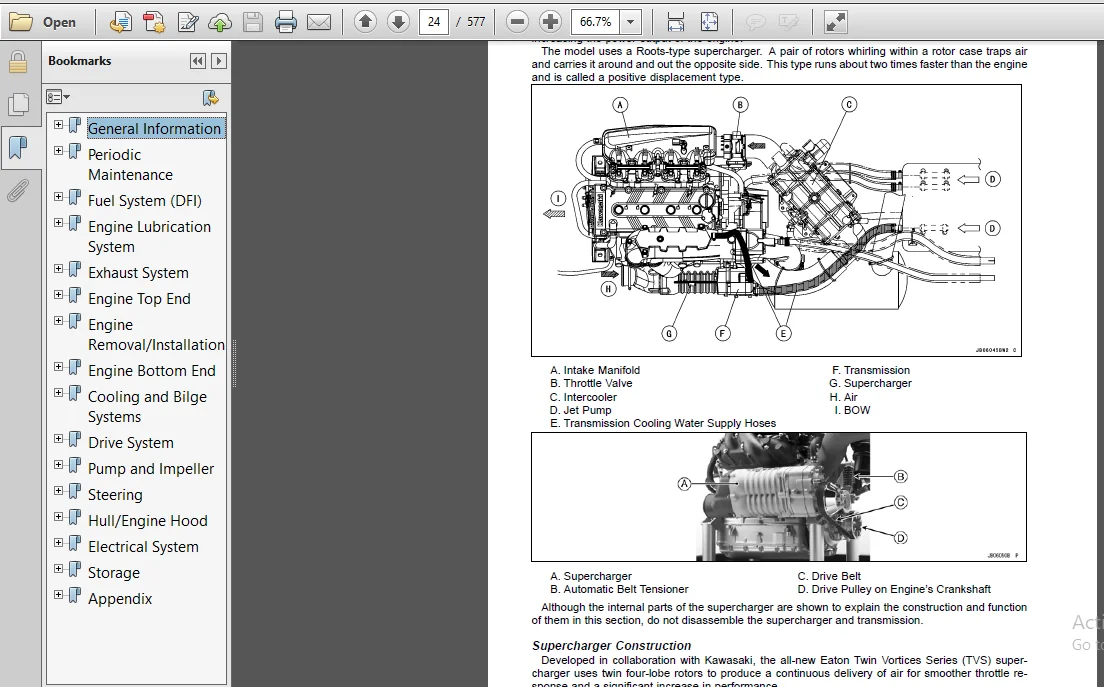
Task: Click the Edit/Sign document icon
Action: coord(187,22)
